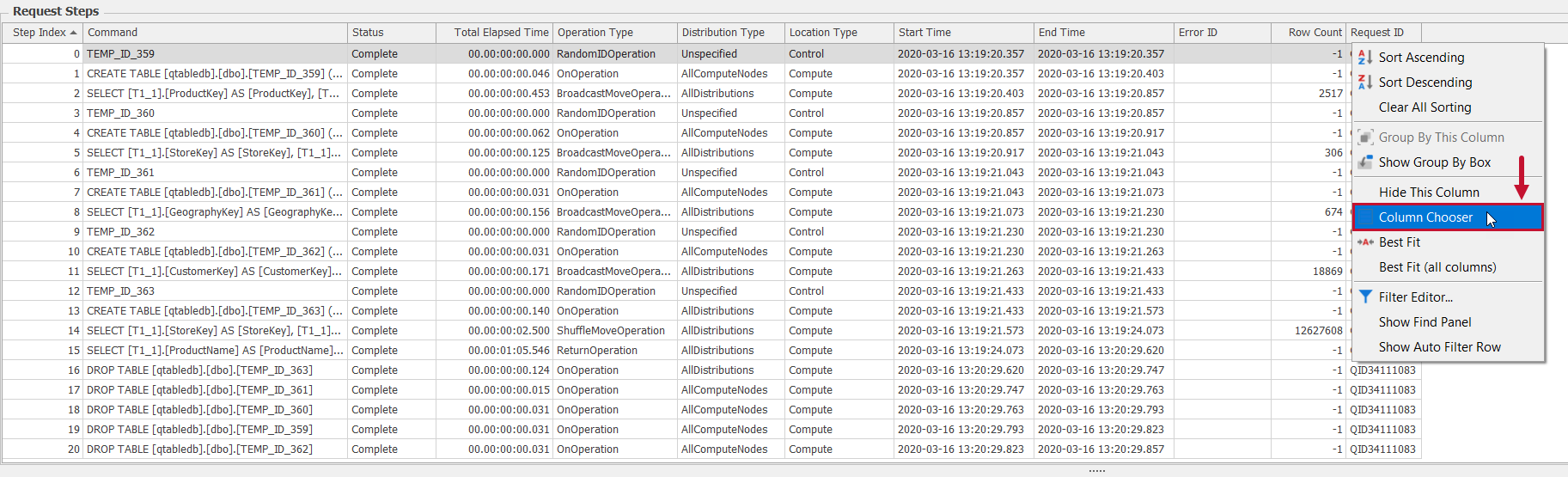Screen dimensions: 1568x477
Task: Select the TEMP_ID_359 command in row 0
Action: click(215, 54)
